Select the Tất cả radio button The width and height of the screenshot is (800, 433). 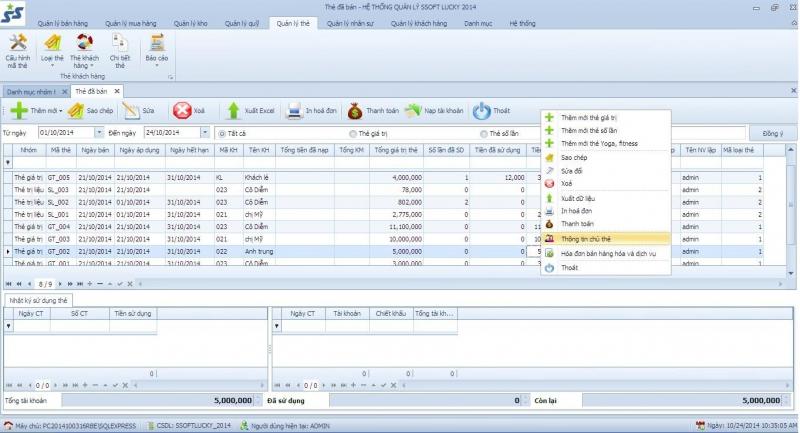[219, 133]
